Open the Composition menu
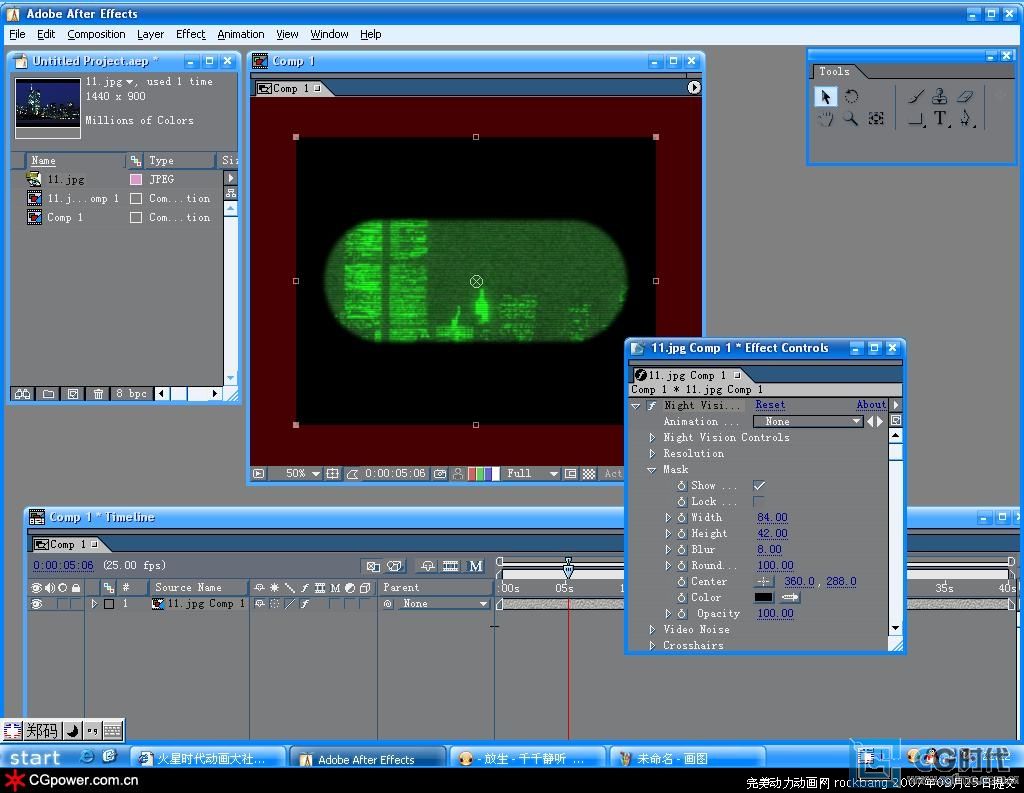This screenshot has height=793, width=1024. coord(96,34)
